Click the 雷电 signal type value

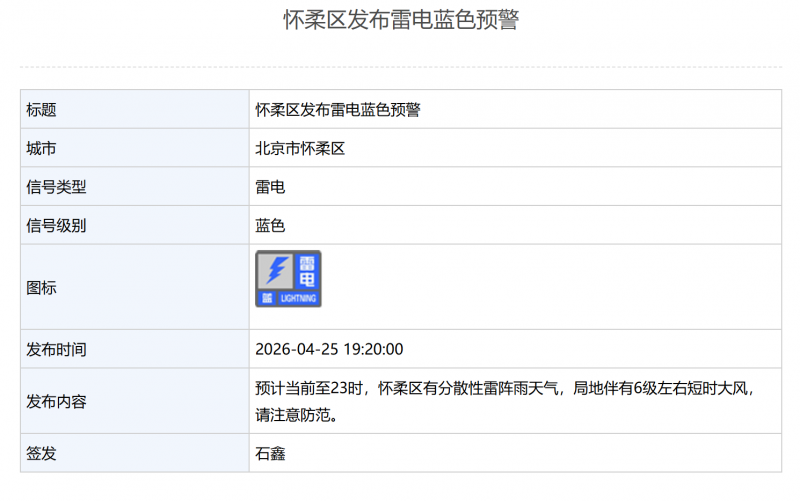click(270, 187)
